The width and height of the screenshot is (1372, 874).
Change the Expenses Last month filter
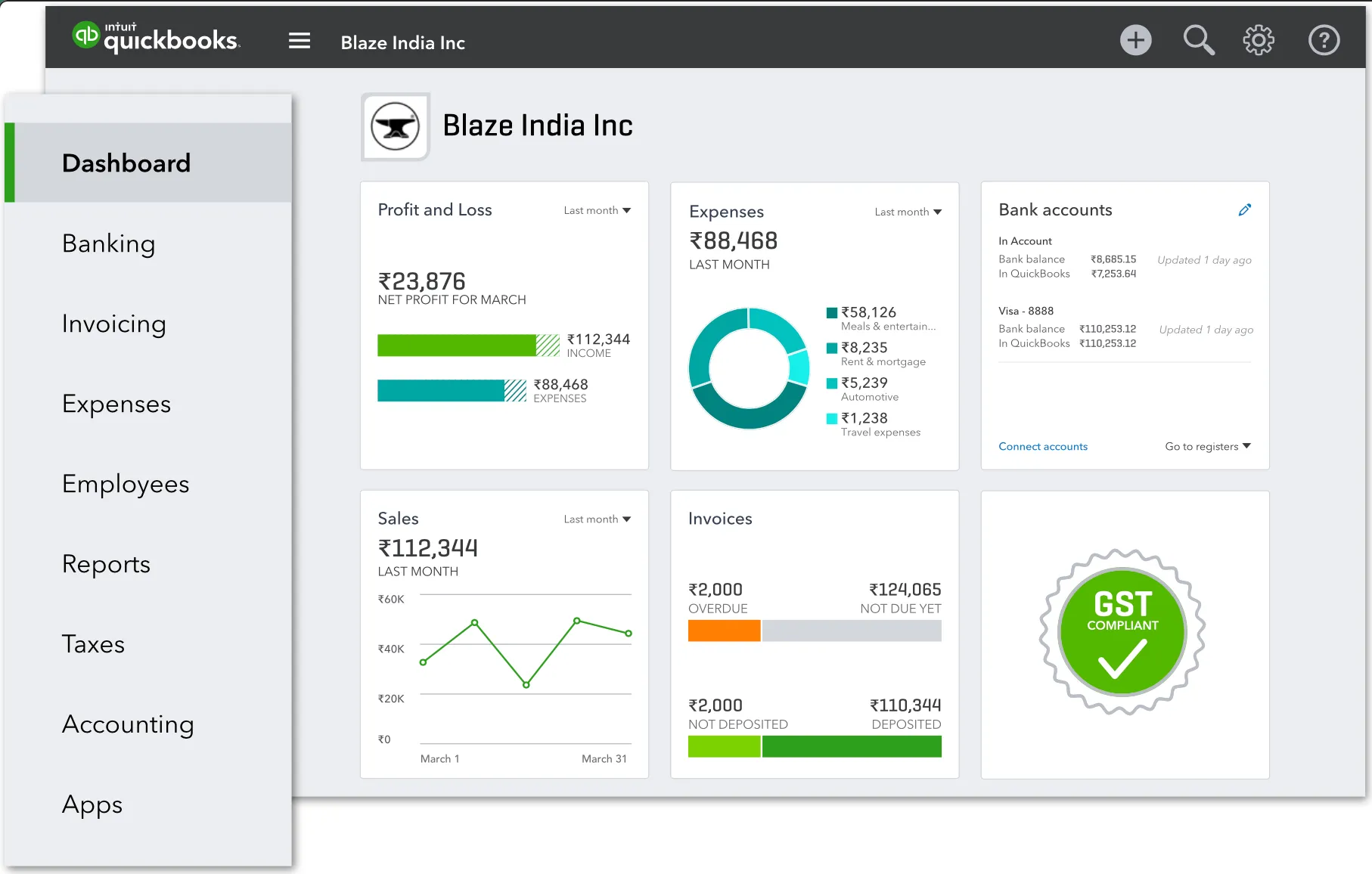click(x=908, y=212)
